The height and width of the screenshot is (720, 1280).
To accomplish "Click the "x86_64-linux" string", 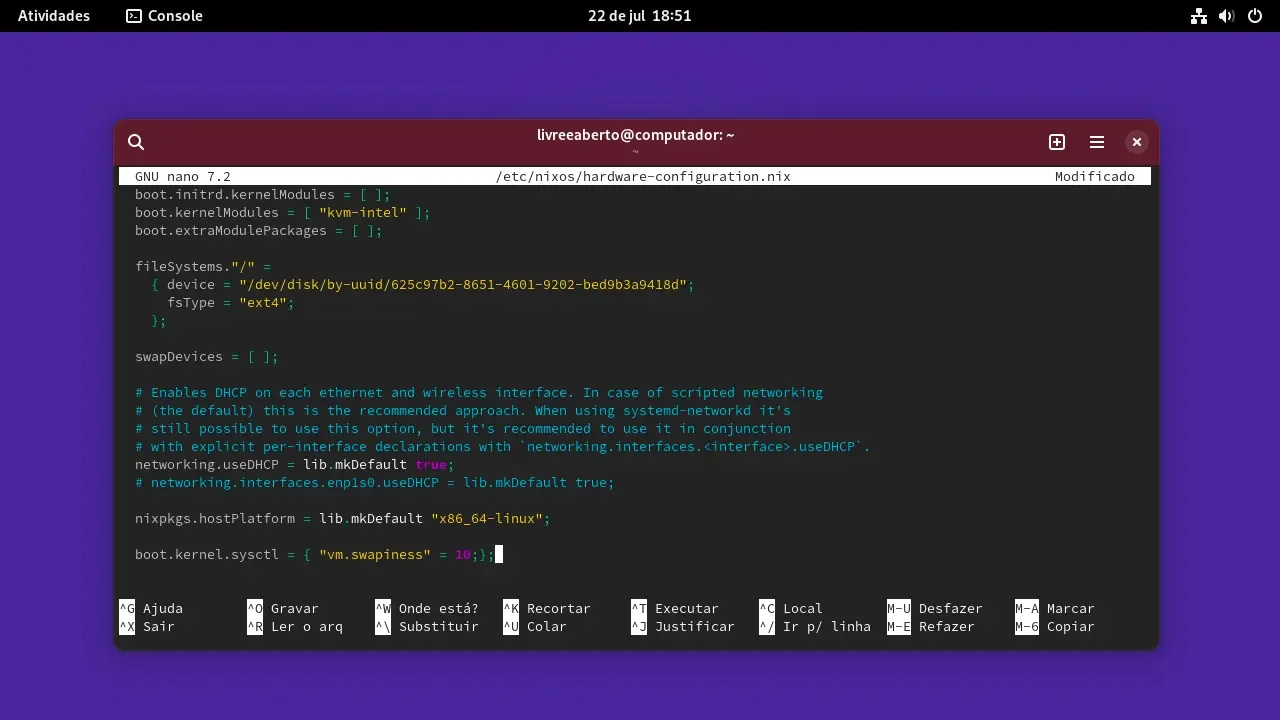I will [x=487, y=518].
